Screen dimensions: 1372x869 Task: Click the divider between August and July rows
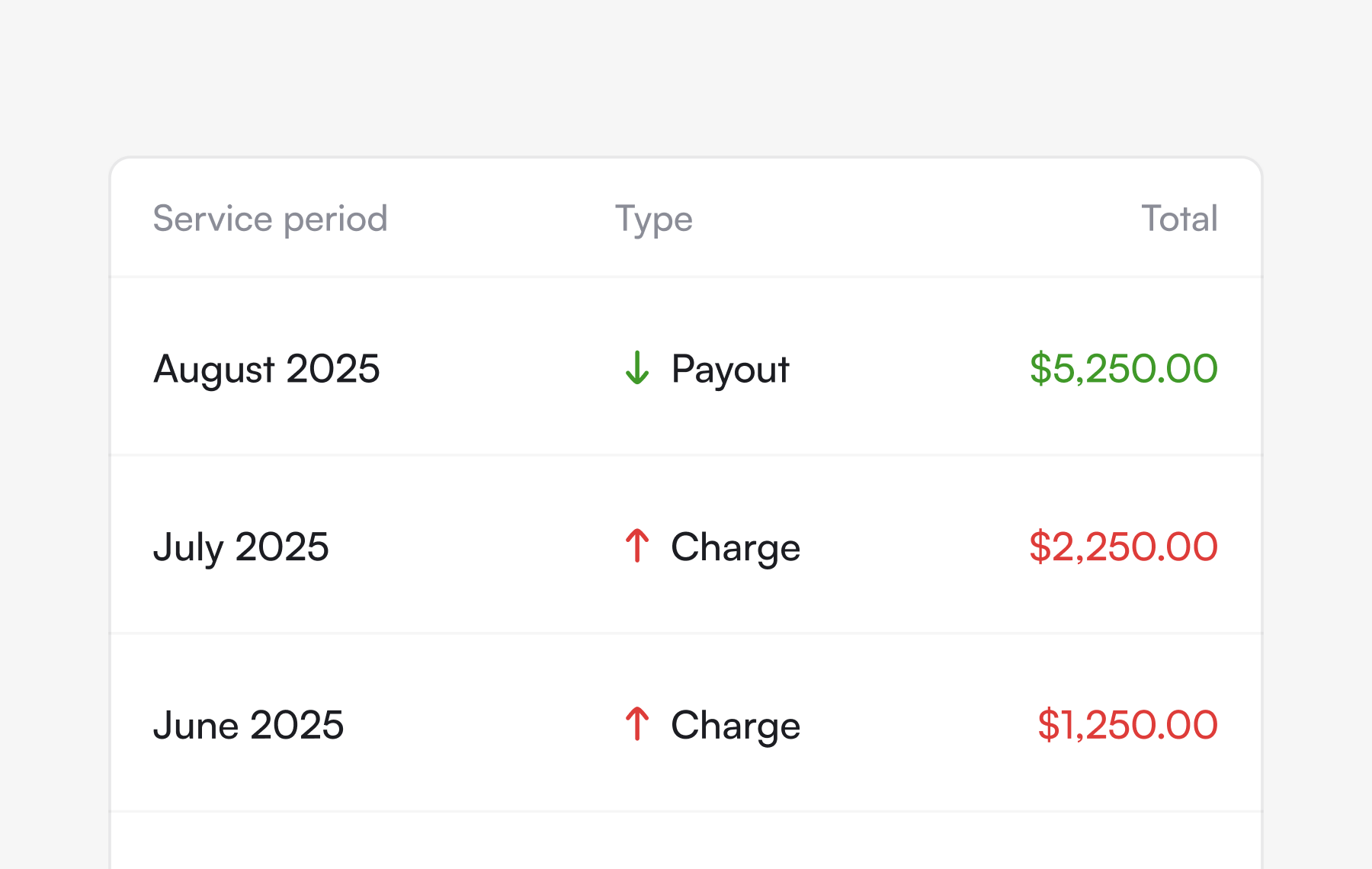point(686,455)
